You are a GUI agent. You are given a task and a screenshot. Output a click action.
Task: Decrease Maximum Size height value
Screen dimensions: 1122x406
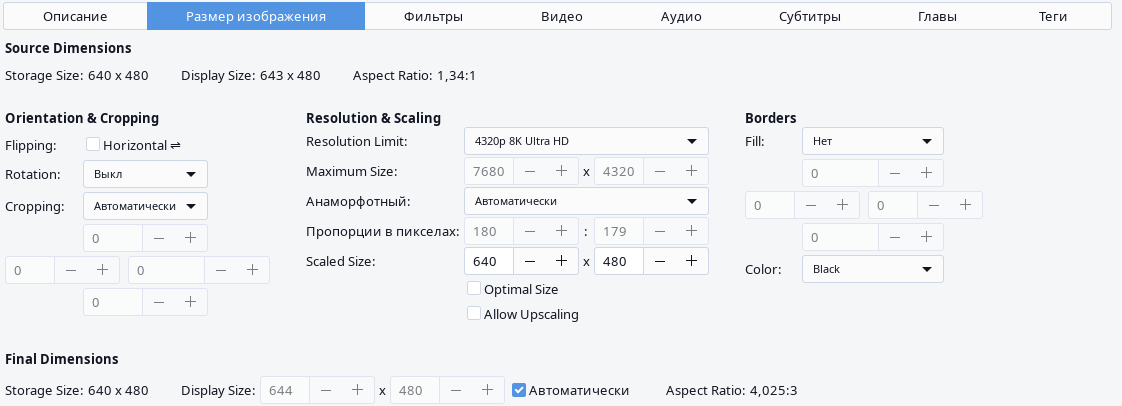point(659,171)
